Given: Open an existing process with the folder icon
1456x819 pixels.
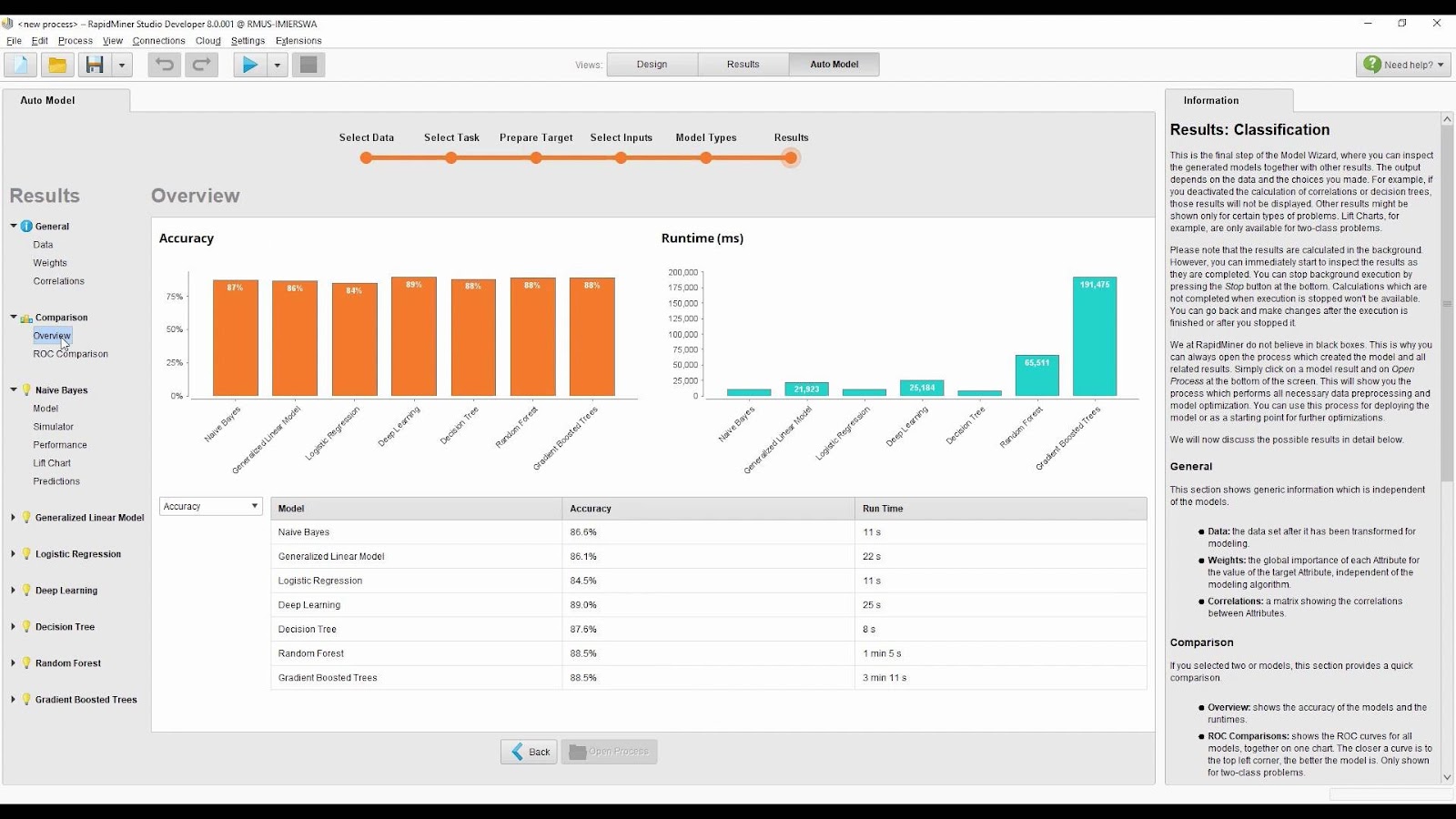Looking at the screenshot, I should tap(57, 64).
